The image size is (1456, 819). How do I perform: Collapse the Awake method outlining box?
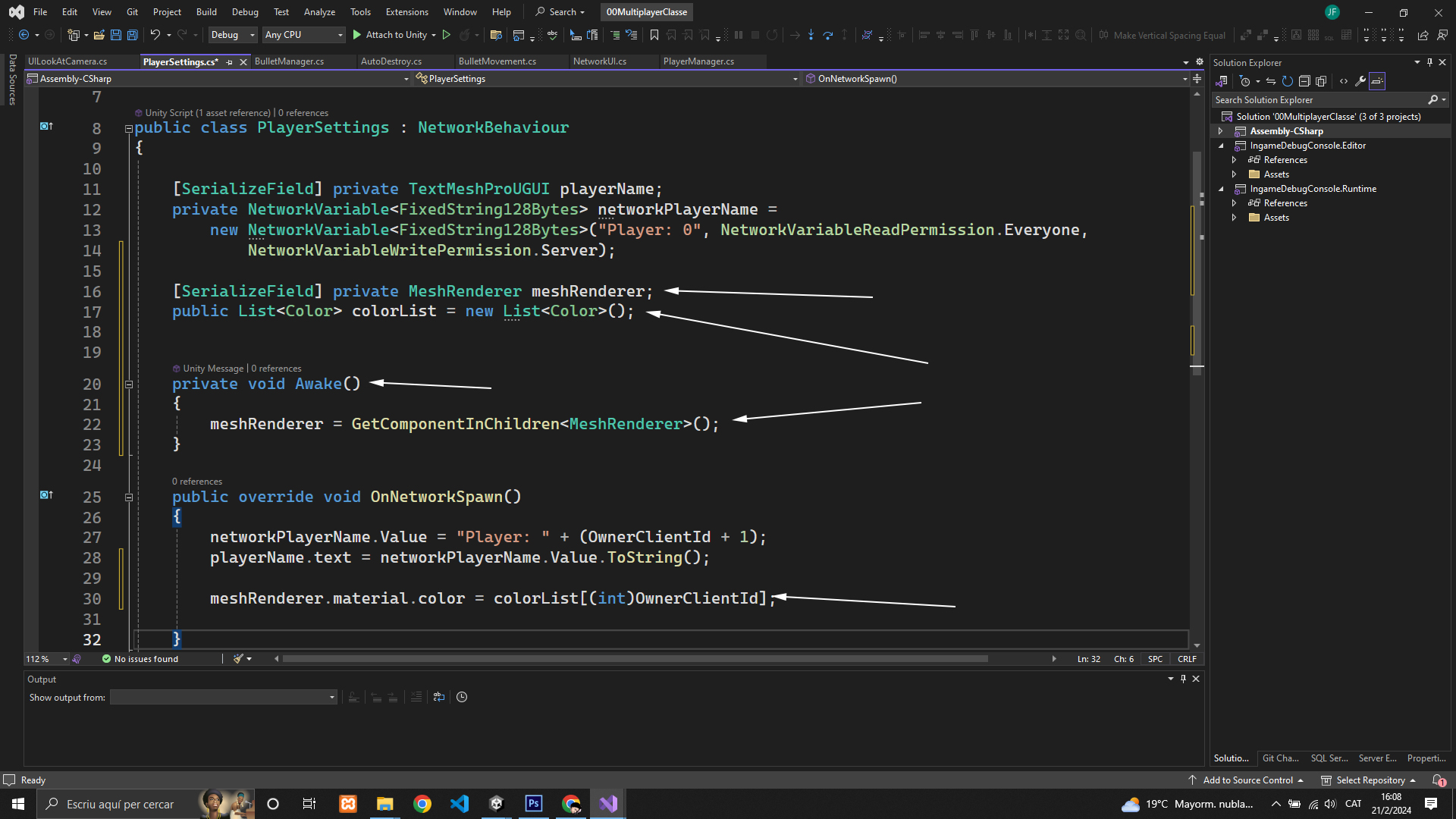point(129,384)
